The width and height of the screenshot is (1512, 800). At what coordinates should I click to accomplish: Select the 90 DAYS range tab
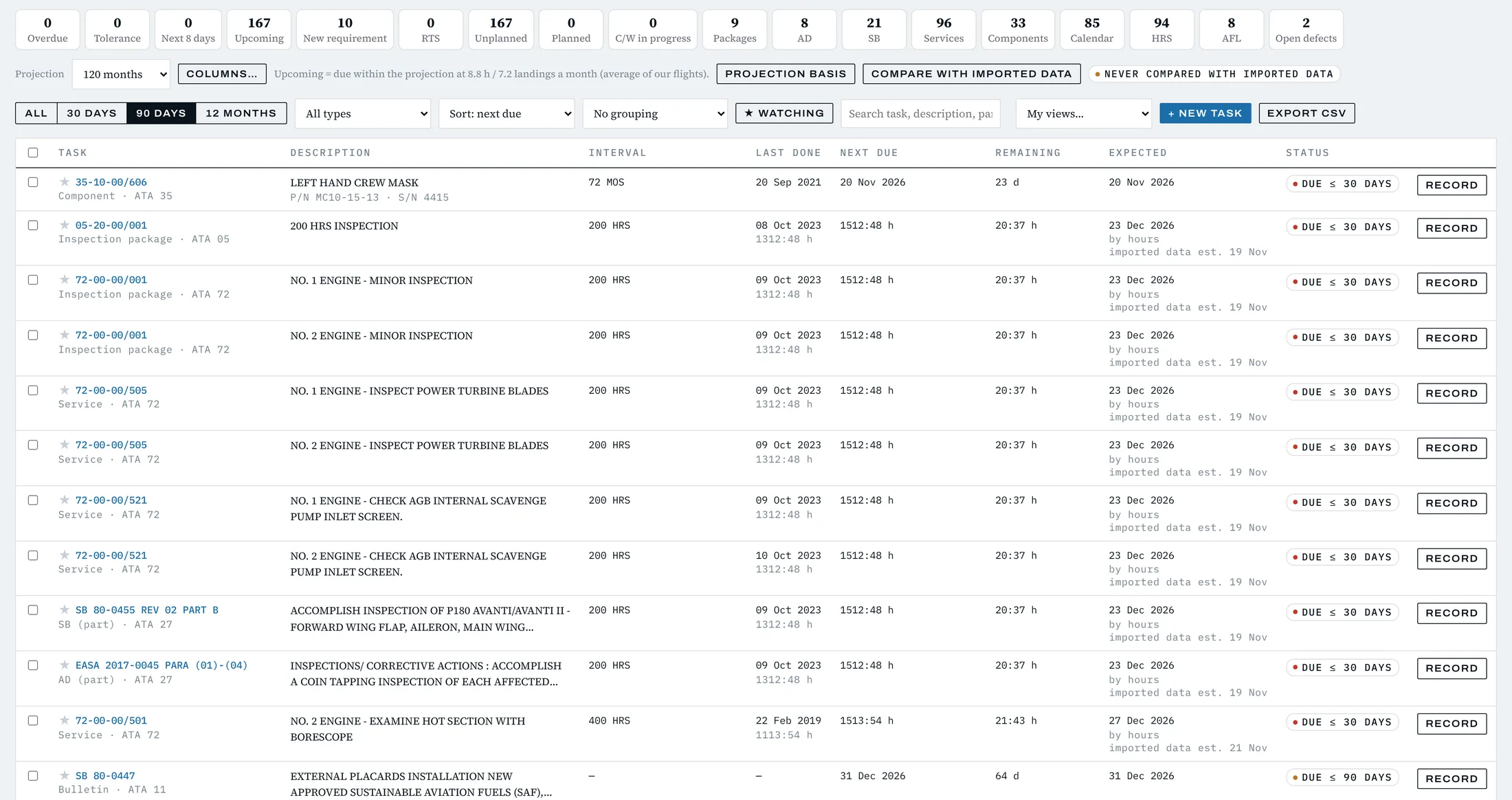(162, 113)
